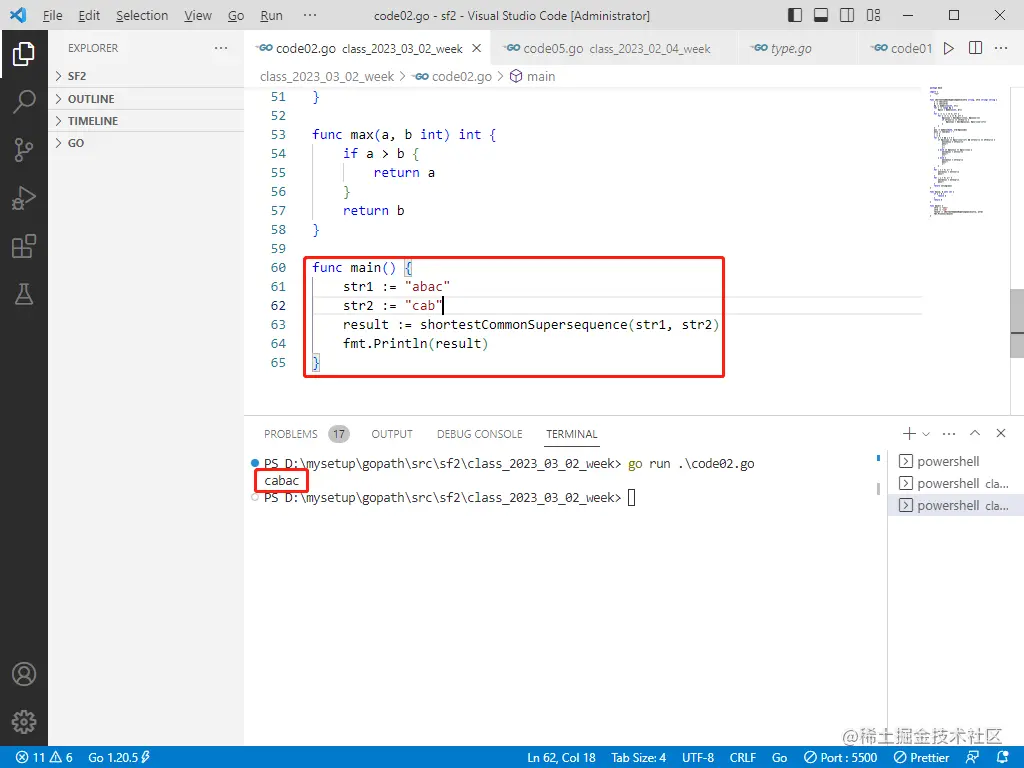Click Tab Size: 4 indentation setting
This screenshot has width=1024, height=768.
639,758
